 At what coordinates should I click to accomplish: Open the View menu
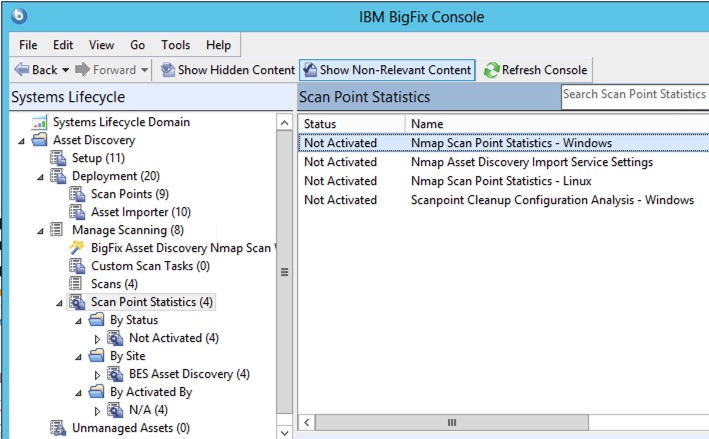point(101,45)
